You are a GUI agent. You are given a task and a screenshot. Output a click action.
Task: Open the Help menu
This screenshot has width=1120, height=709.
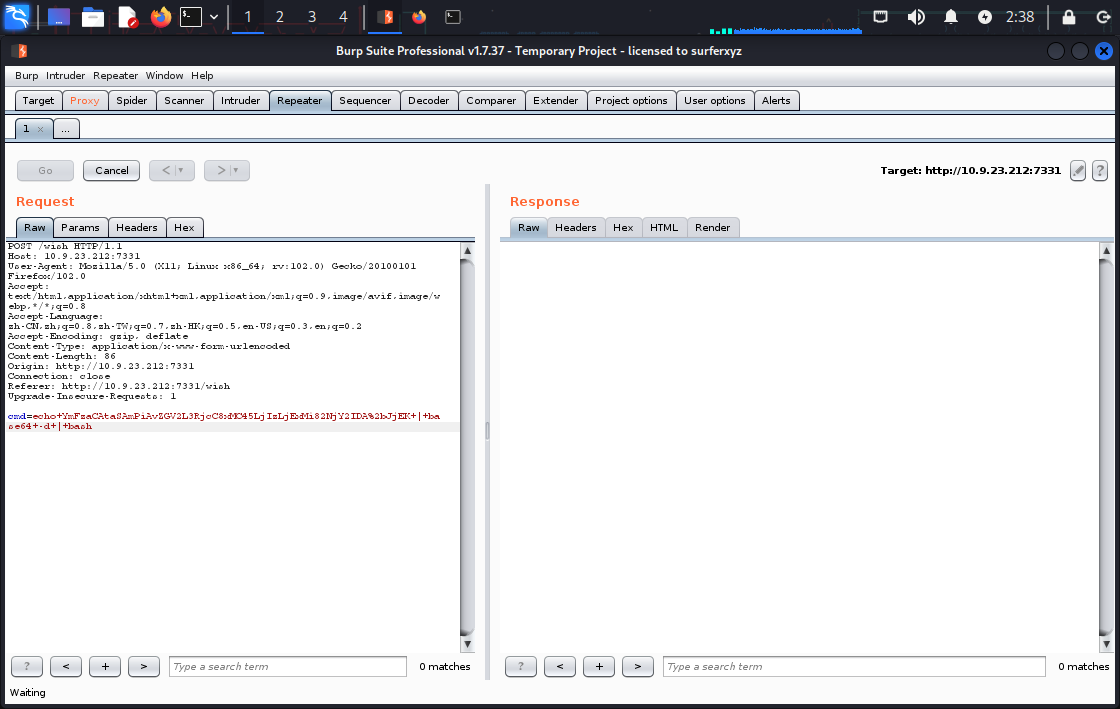tap(202, 76)
